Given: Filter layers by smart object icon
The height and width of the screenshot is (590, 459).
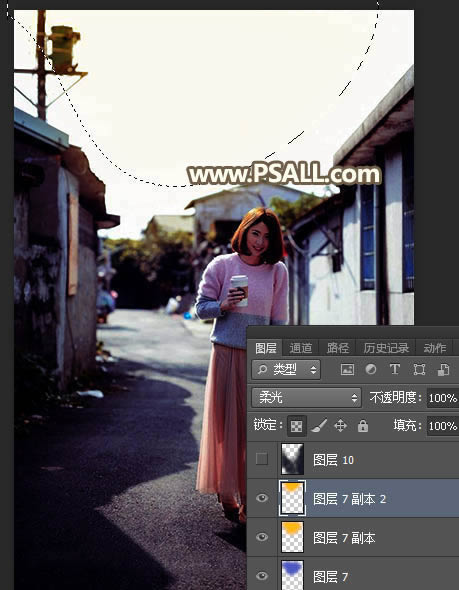Looking at the screenshot, I should click(x=443, y=370).
